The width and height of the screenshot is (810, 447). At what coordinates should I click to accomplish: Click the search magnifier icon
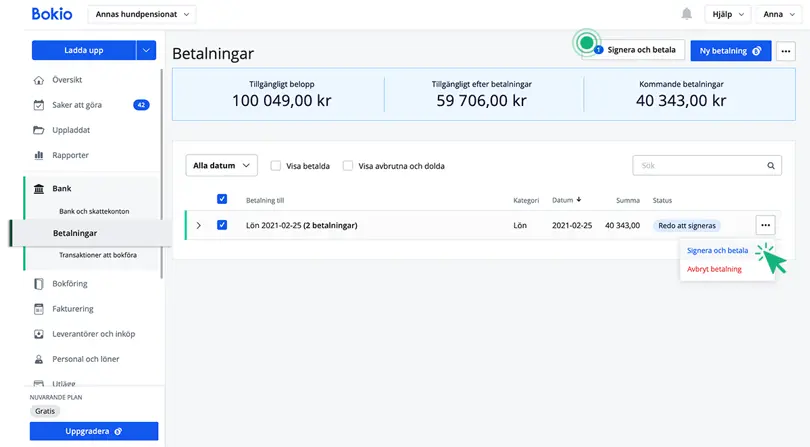771,165
